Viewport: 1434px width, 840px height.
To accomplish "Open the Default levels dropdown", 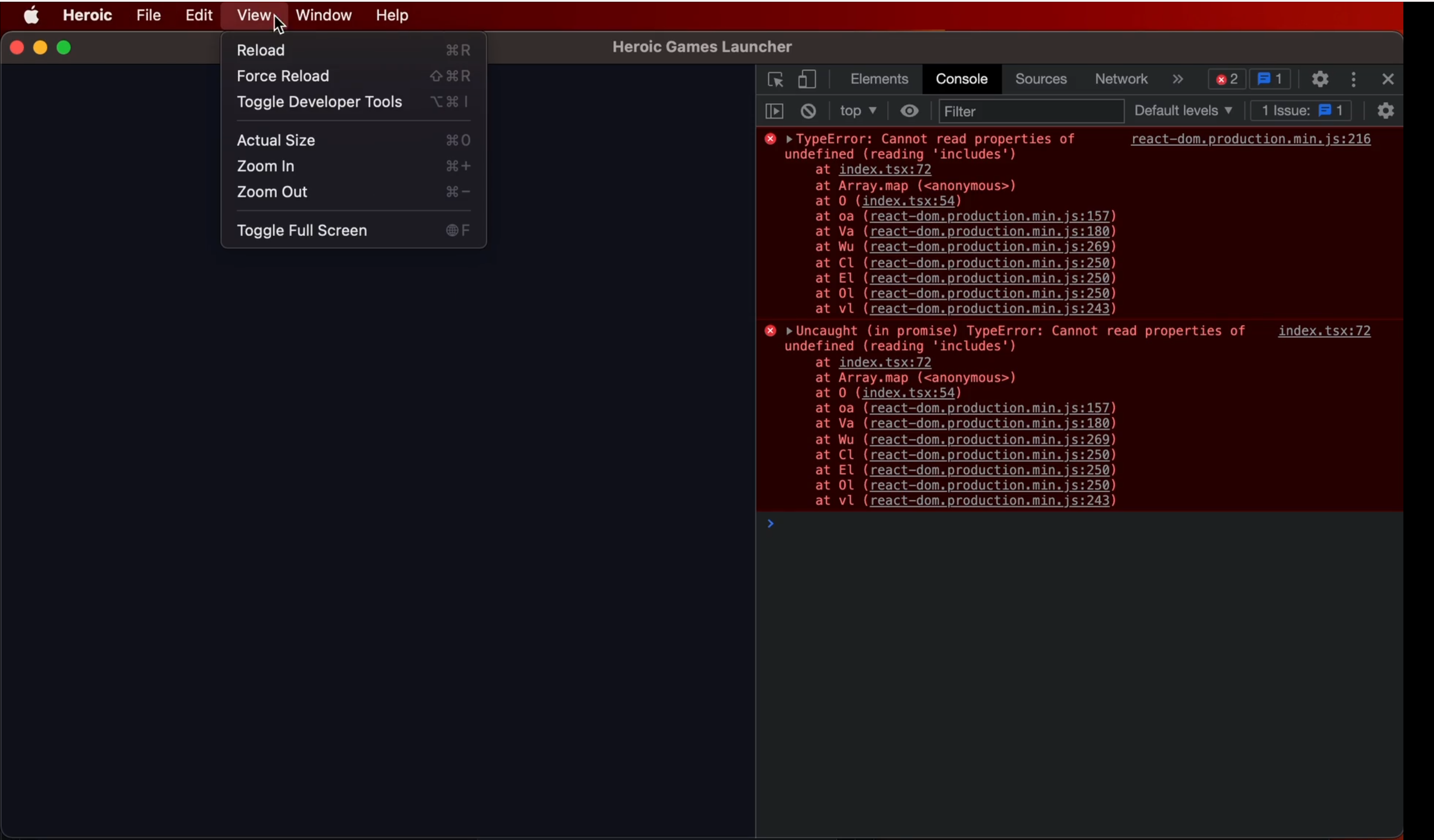I will tap(1183, 110).
